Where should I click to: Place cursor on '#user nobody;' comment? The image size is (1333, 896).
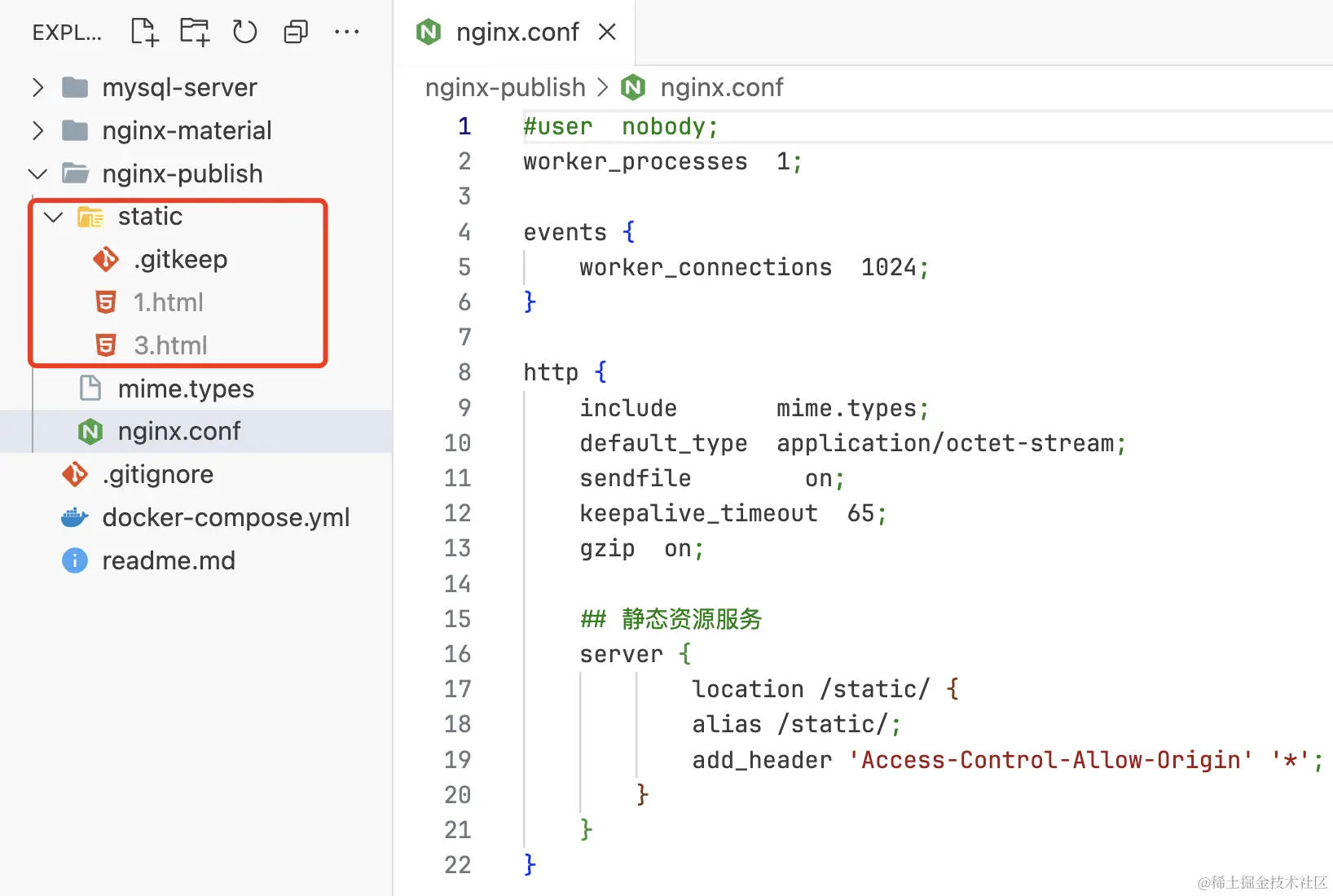pos(621,126)
